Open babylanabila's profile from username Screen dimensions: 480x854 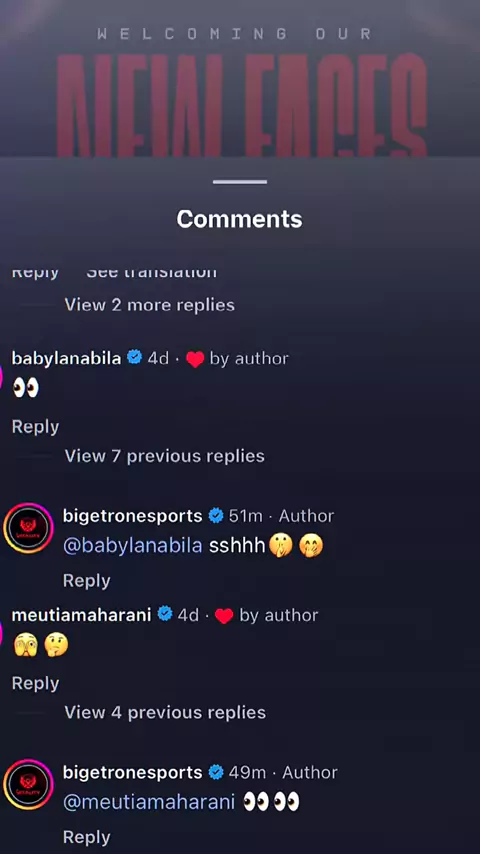(66, 358)
